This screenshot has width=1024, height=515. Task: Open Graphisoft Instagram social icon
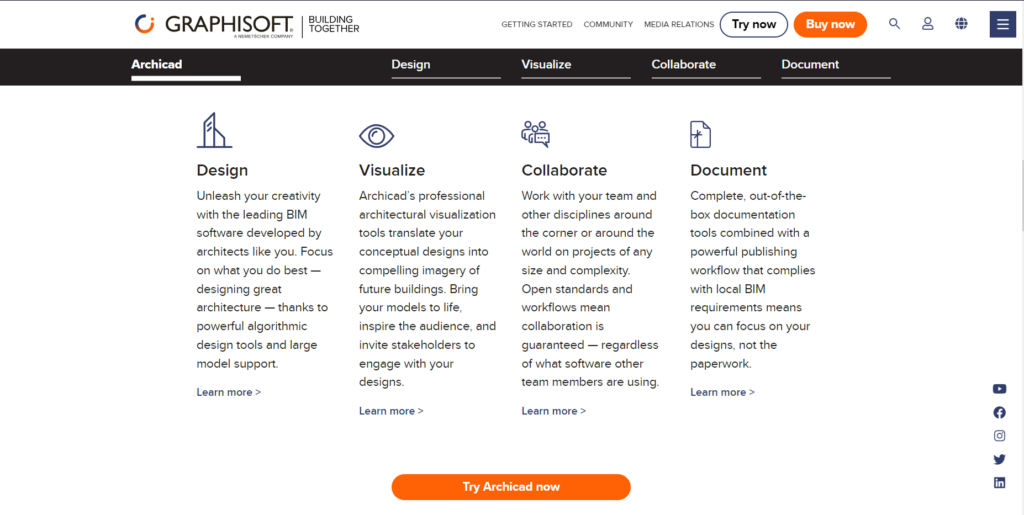[999, 436]
